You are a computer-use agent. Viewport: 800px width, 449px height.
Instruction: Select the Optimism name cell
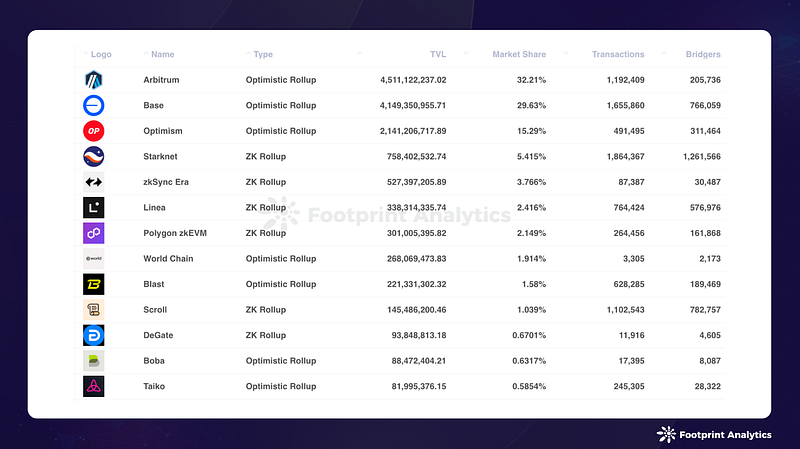coord(163,131)
